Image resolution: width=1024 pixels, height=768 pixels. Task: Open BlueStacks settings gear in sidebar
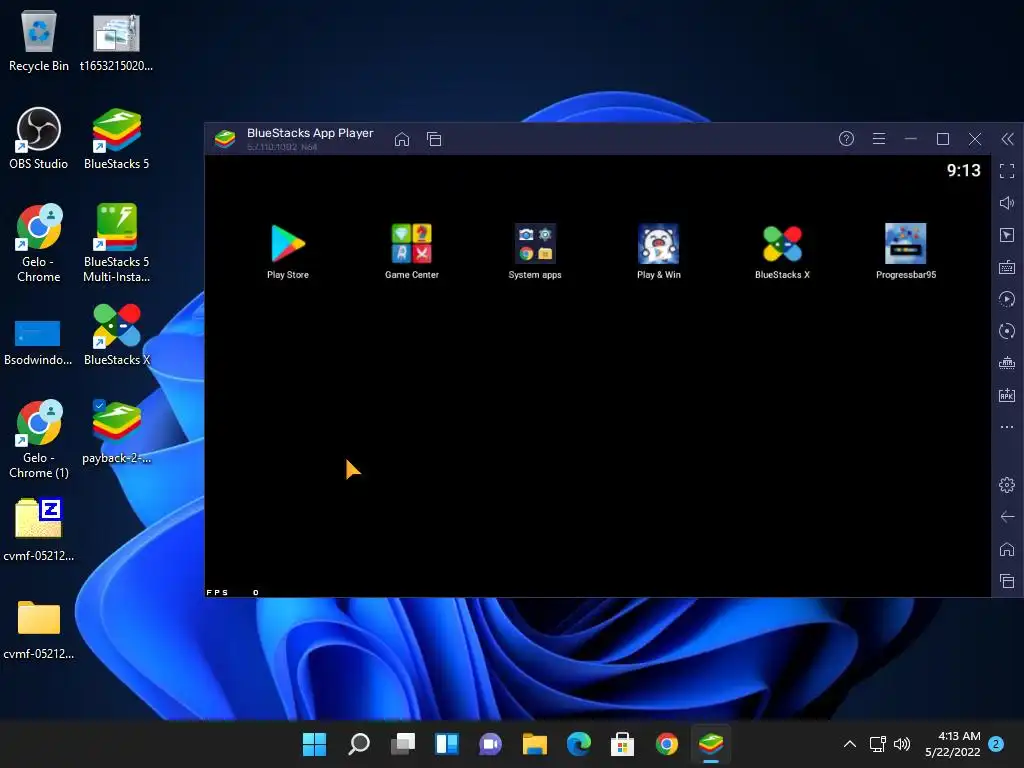coord(1007,485)
